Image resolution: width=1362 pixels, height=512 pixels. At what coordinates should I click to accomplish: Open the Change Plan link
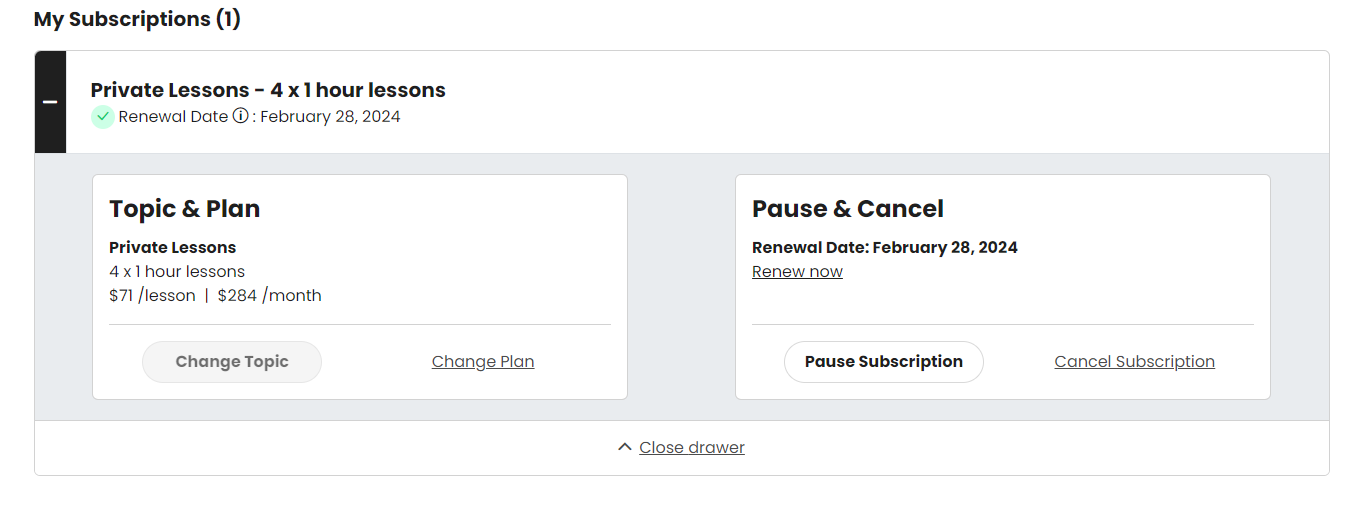tap(483, 362)
